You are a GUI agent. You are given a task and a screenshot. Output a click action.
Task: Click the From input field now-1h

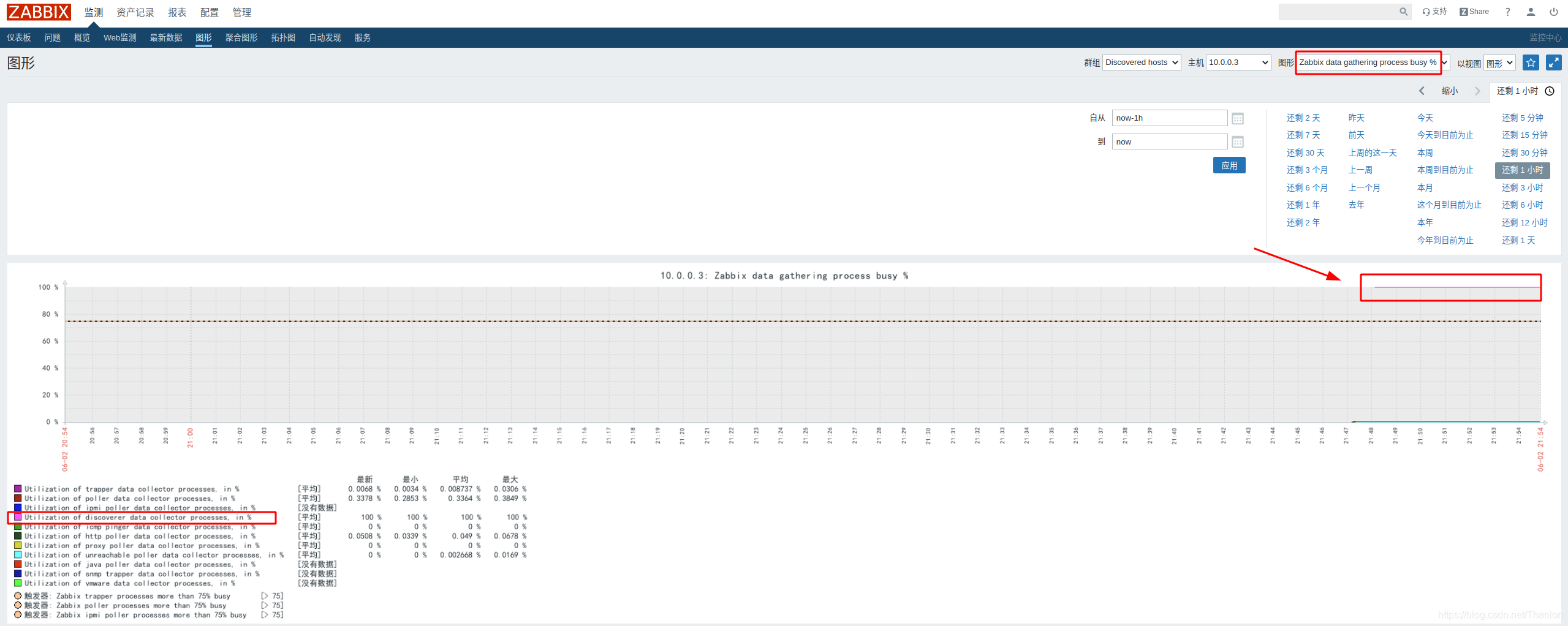point(1170,118)
